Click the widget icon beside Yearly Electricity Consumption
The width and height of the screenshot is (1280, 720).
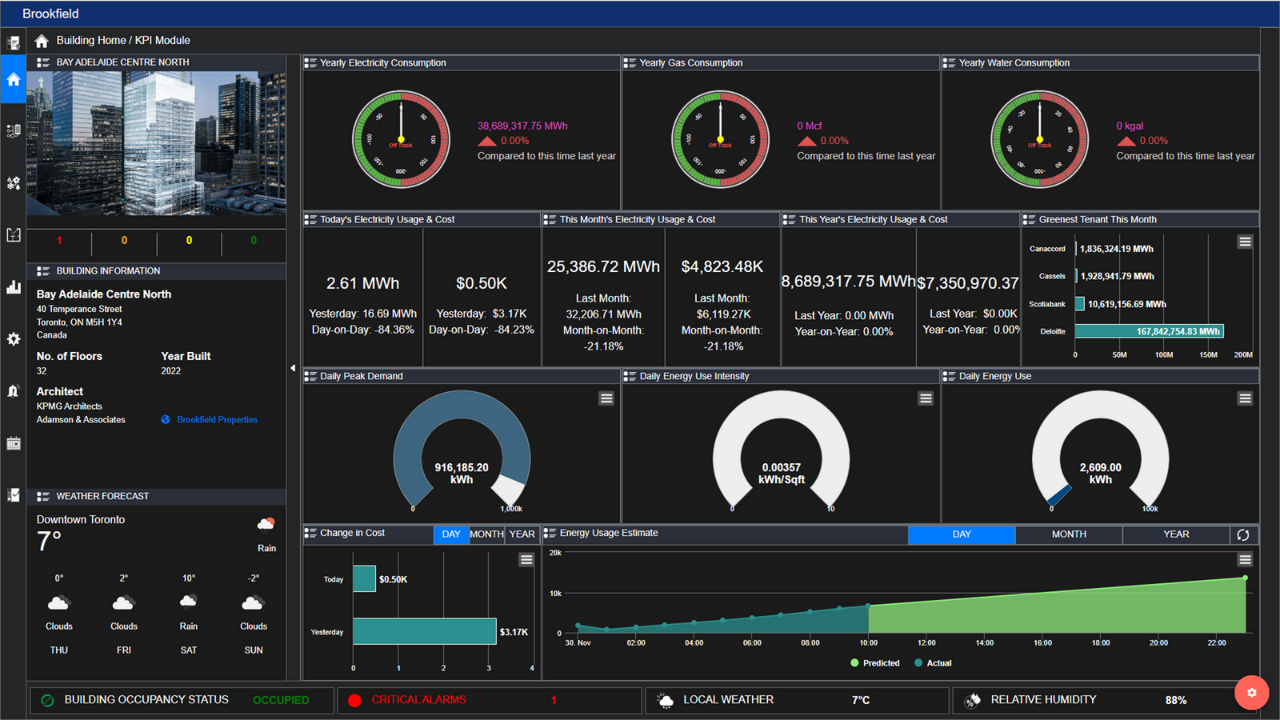tap(311, 63)
